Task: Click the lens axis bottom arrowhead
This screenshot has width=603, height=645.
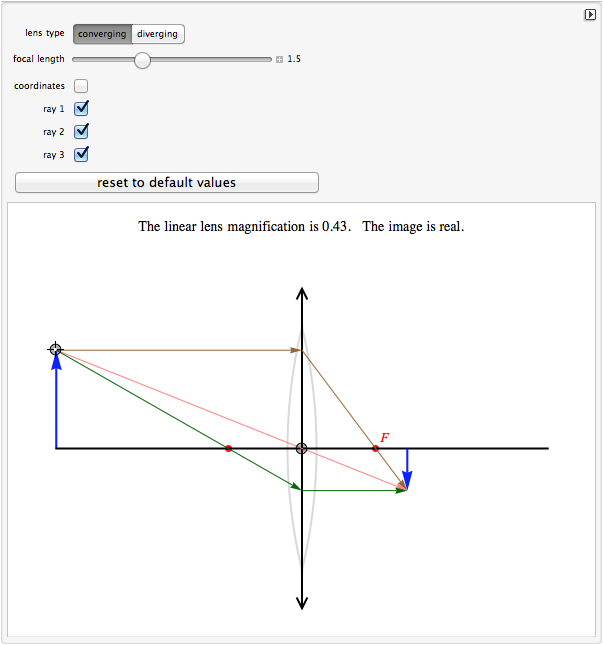Action: coord(302,603)
